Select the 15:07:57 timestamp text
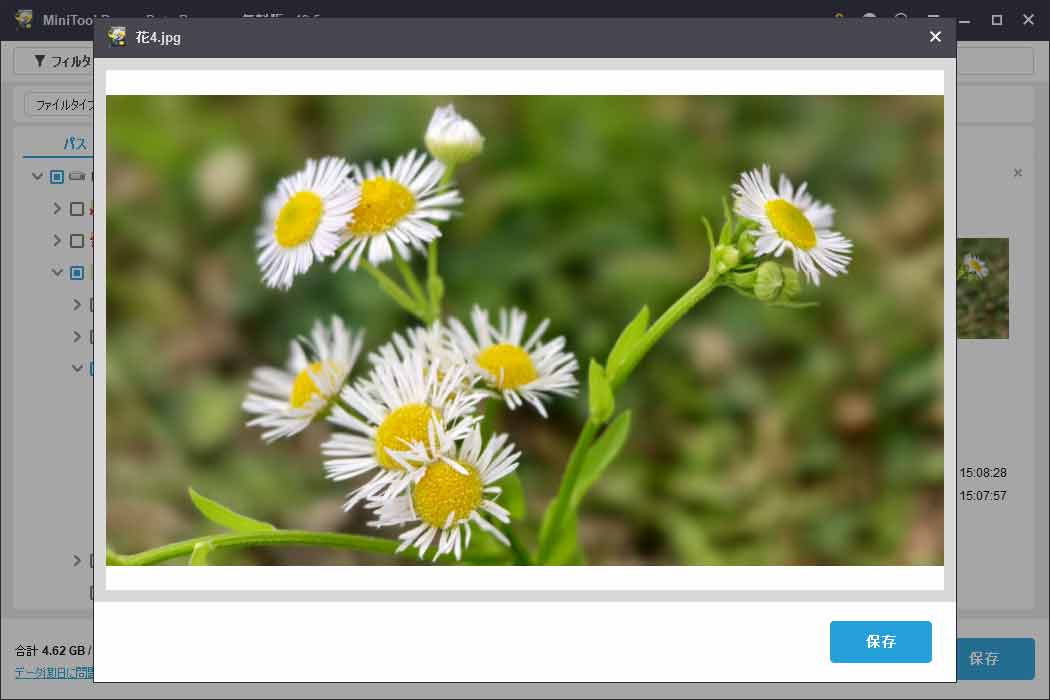 pyautogui.click(x=982, y=496)
